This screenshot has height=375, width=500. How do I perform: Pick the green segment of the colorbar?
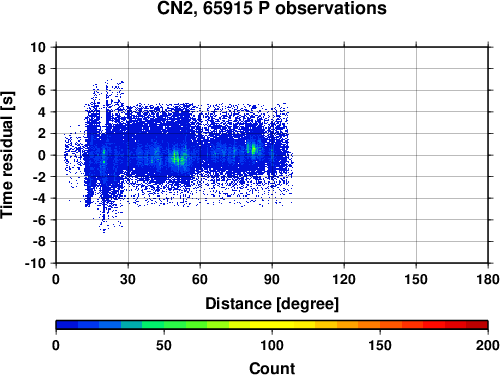pyautogui.click(x=175, y=325)
